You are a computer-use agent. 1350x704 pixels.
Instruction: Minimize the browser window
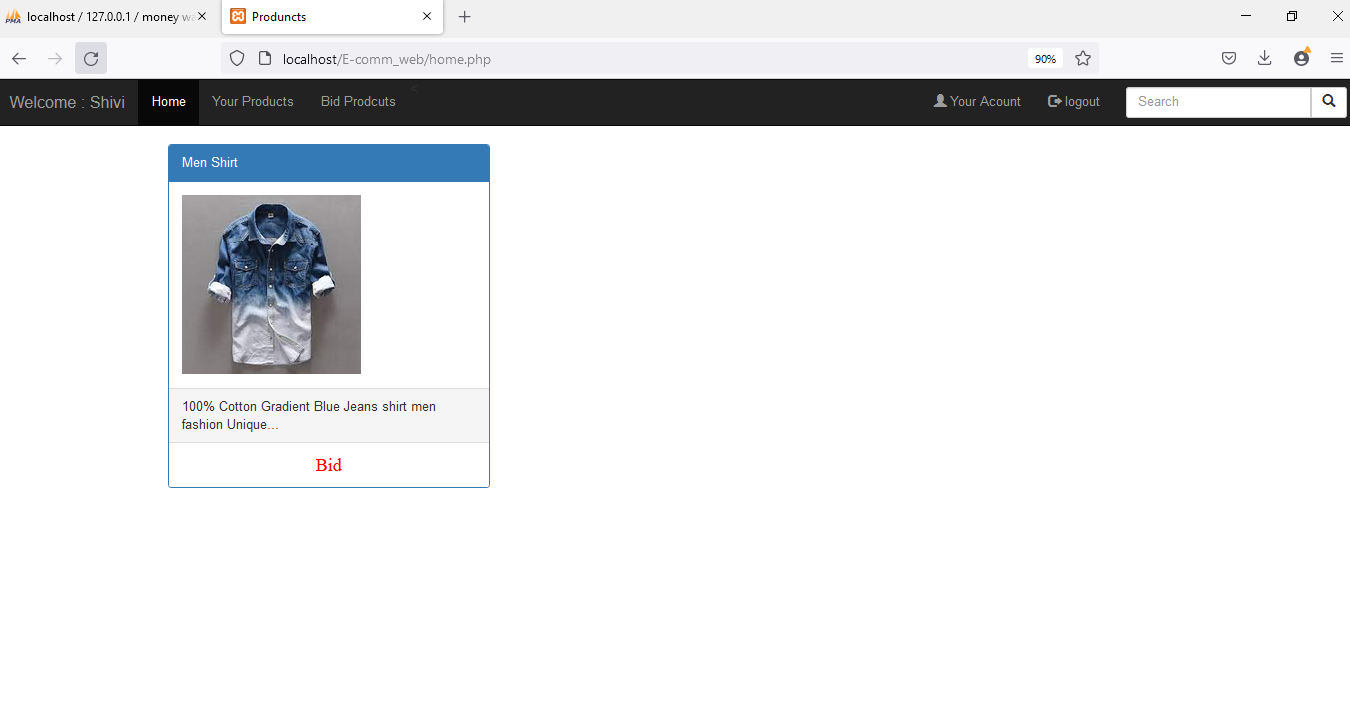(x=1246, y=16)
